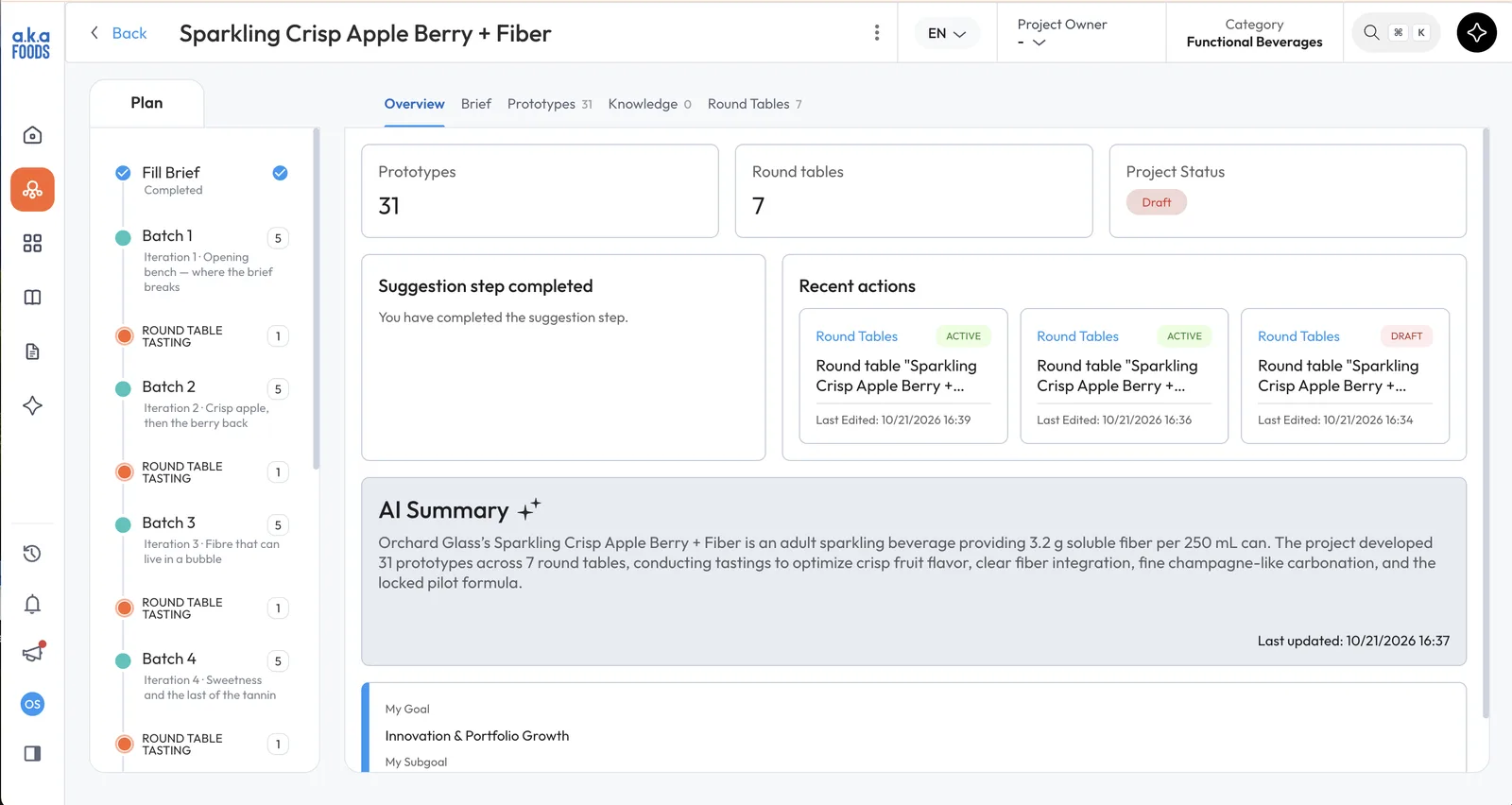Open the document icon in sidebar
Viewport: 1512px width, 805px height.
(x=32, y=351)
